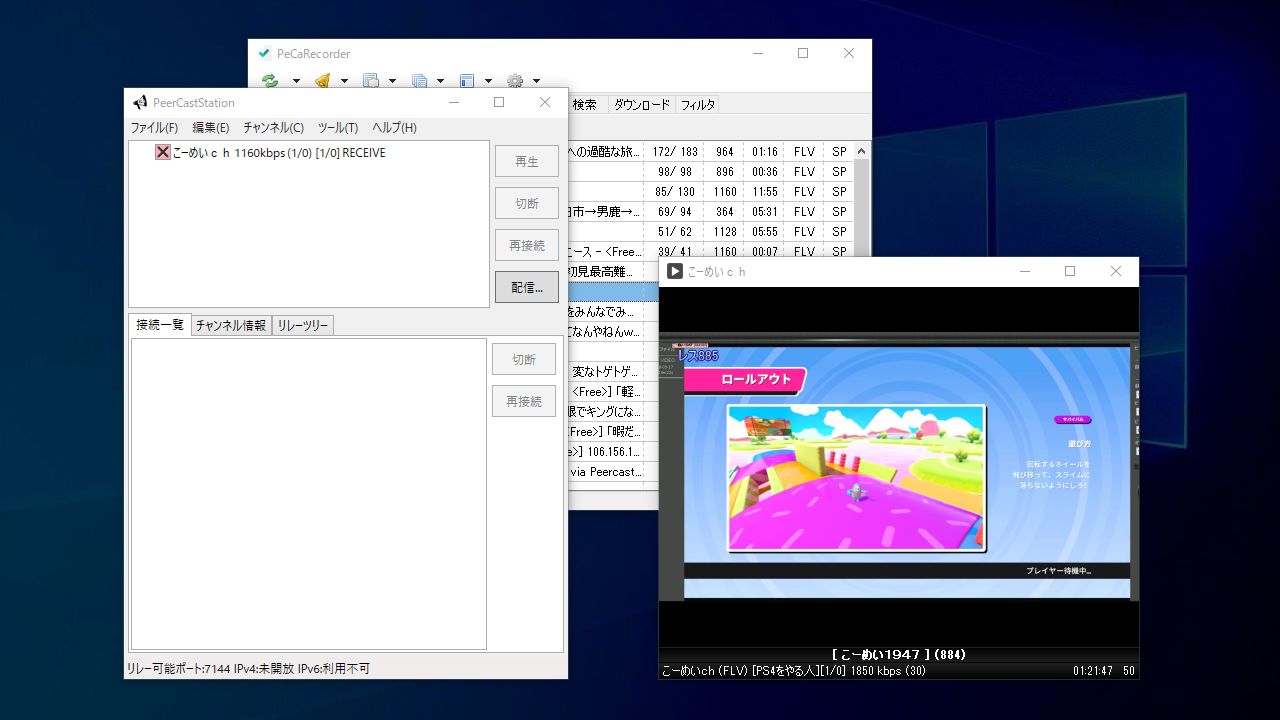Click the red X status icon for こーめいch
This screenshot has width=1280, height=720.
(163, 153)
